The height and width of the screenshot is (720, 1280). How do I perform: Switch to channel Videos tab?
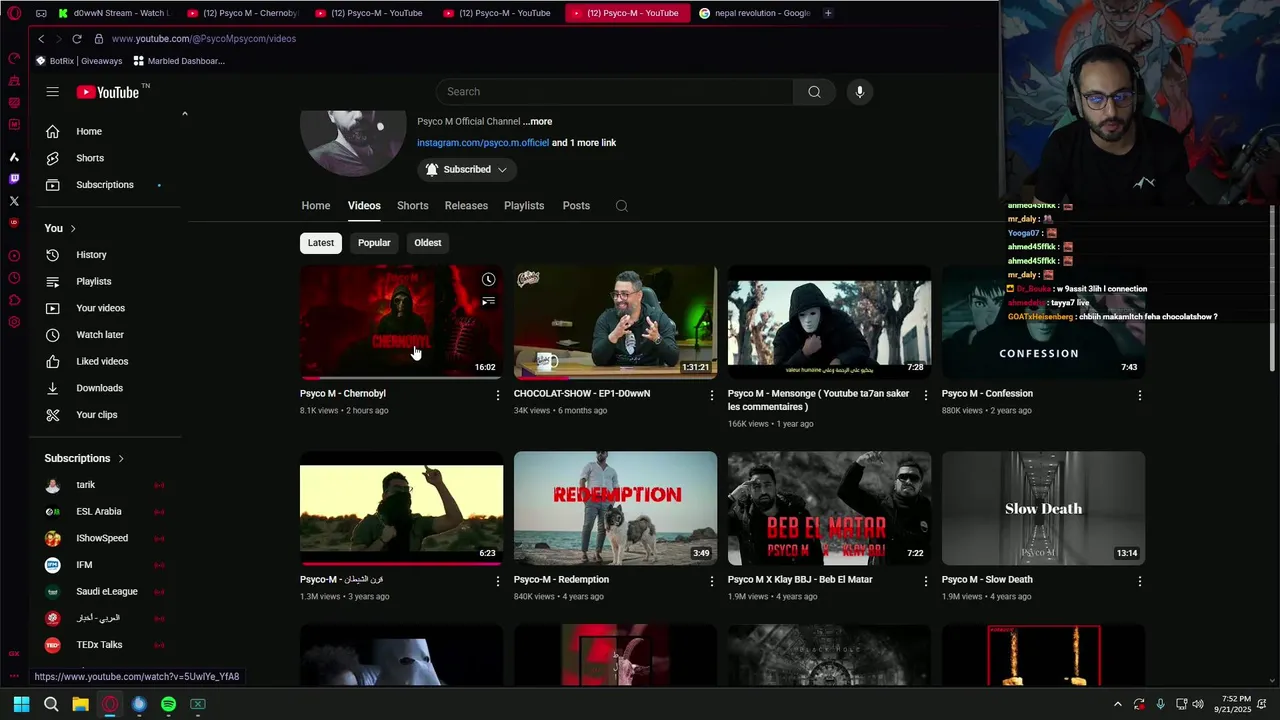[x=364, y=206]
